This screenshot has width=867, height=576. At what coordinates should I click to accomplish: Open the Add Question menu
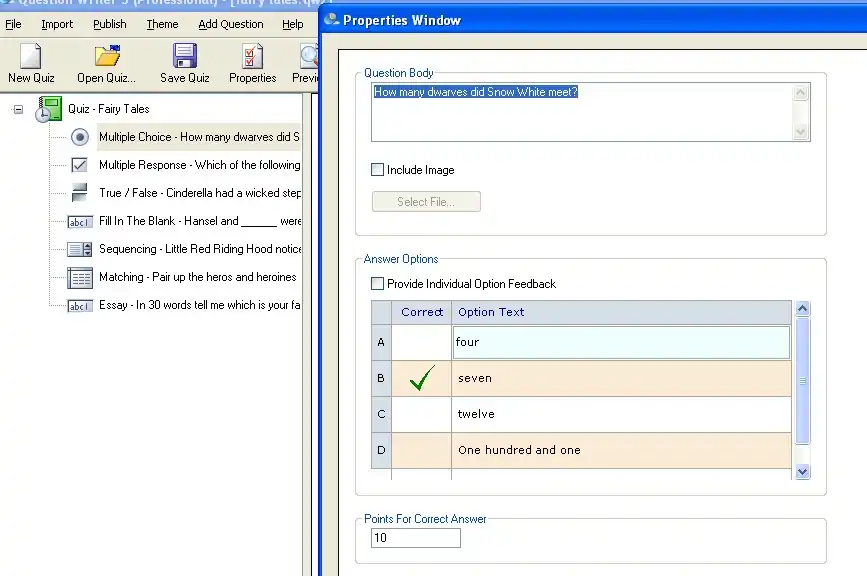[x=230, y=24]
